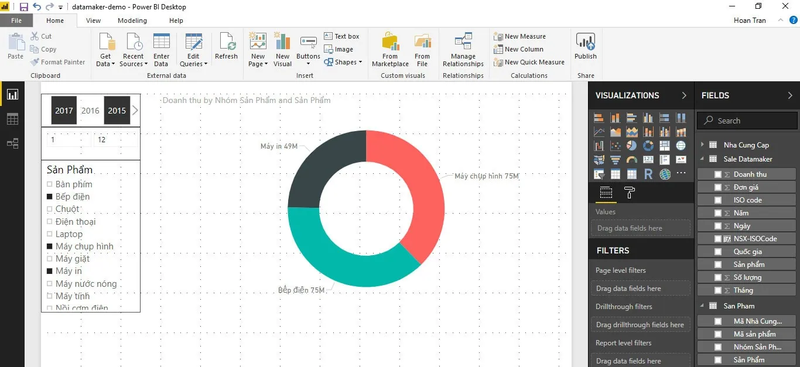Open Manage Relationships
The width and height of the screenshot is (800, 367).
[x=463, y=50]
